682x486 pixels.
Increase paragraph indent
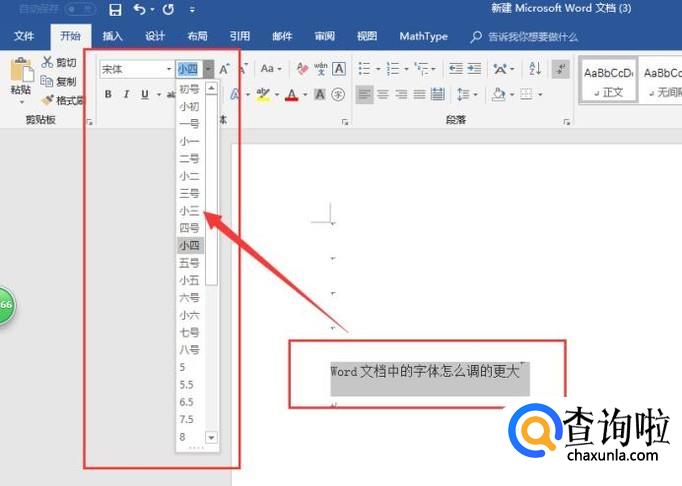[x=474, y=69]
